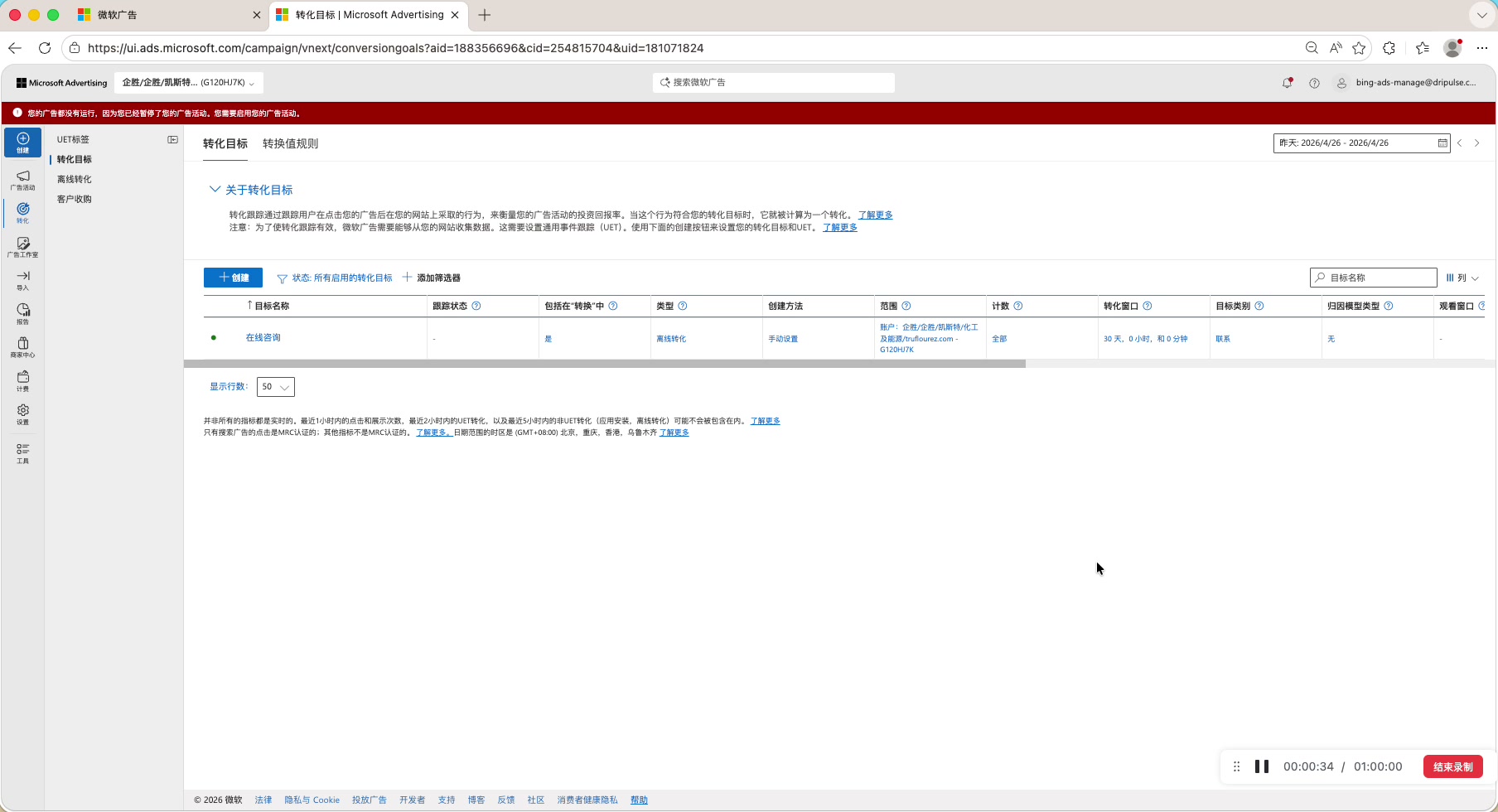Click the 创建 icon in left sidebar
Viewport: 1498px width, 812px height.
(22, 143)
